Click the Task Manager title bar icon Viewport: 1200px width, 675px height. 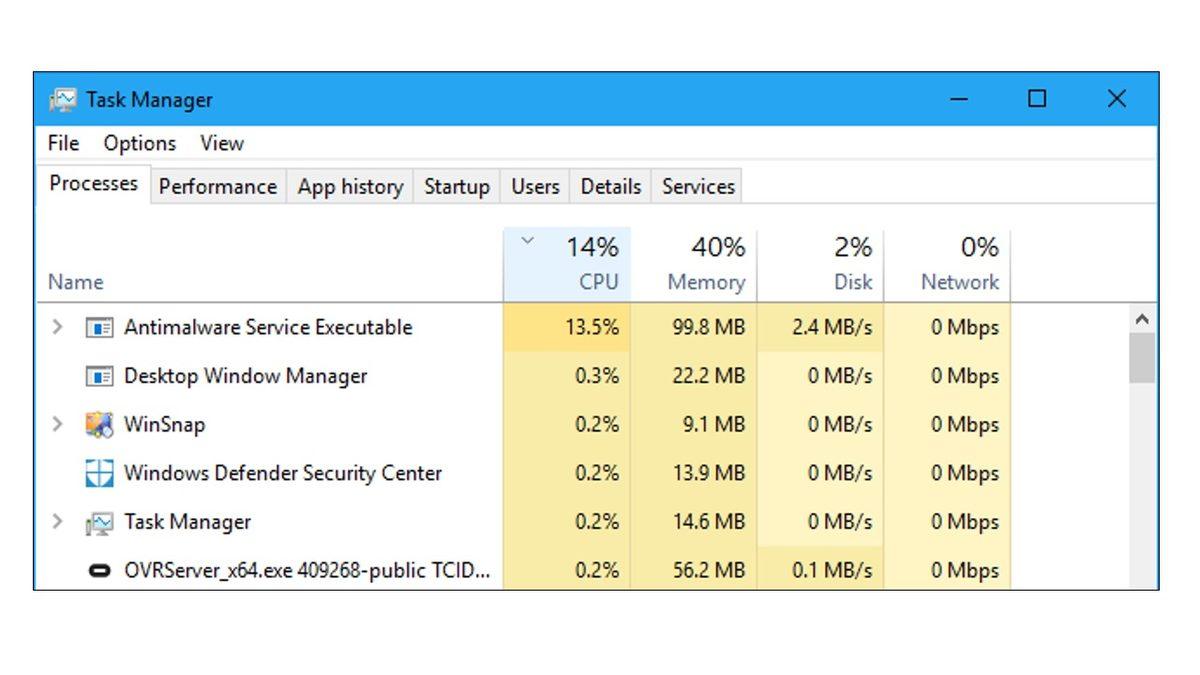[64, 99]
